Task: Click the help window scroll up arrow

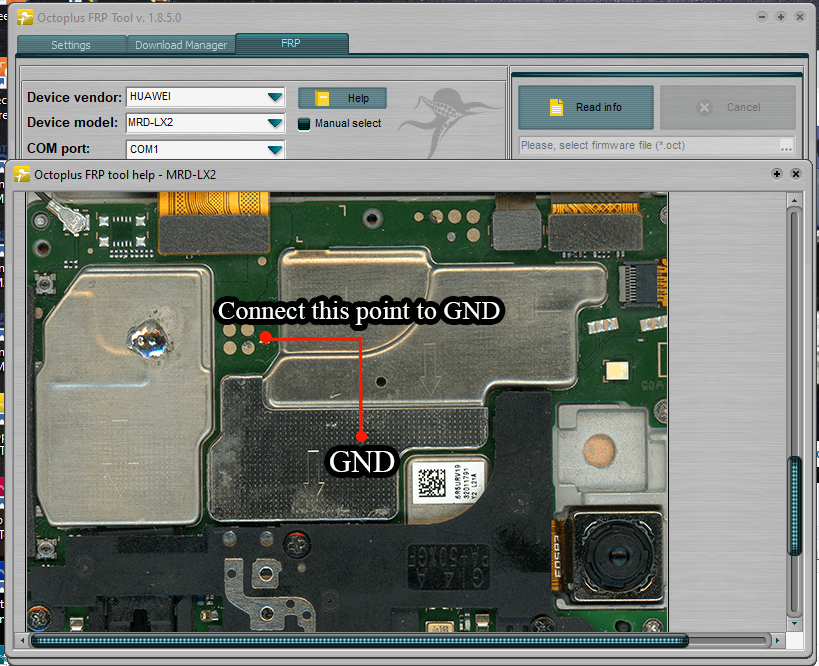Action: pyautogui.click(x=794, y=201)
